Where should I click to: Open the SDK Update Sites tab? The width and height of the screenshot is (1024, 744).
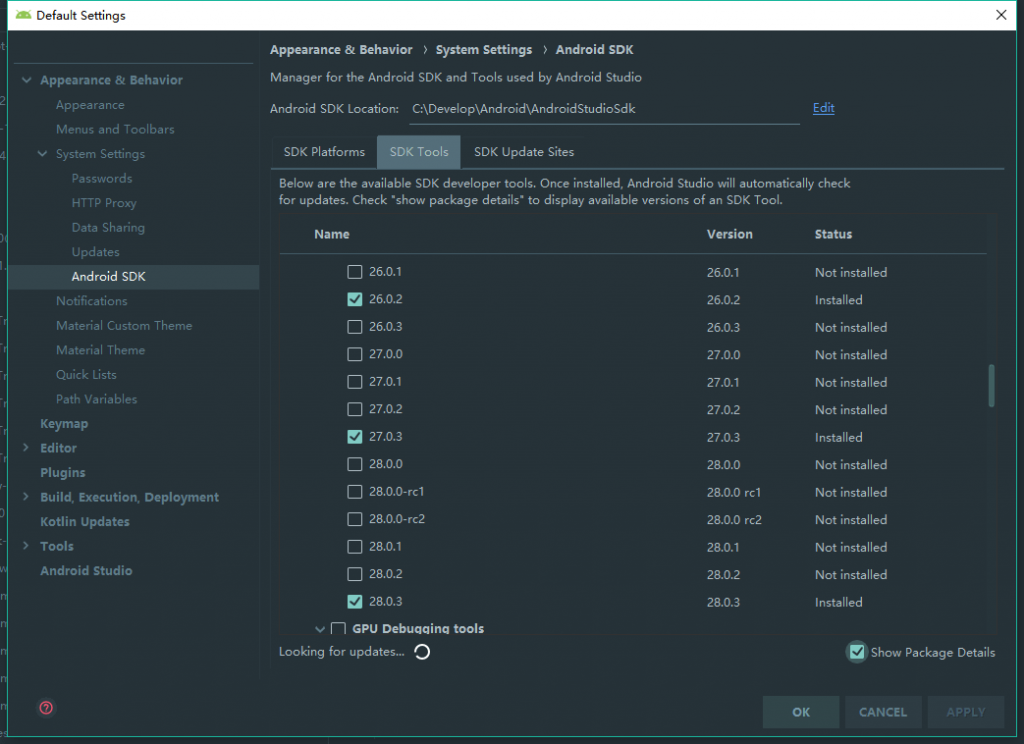524,152
